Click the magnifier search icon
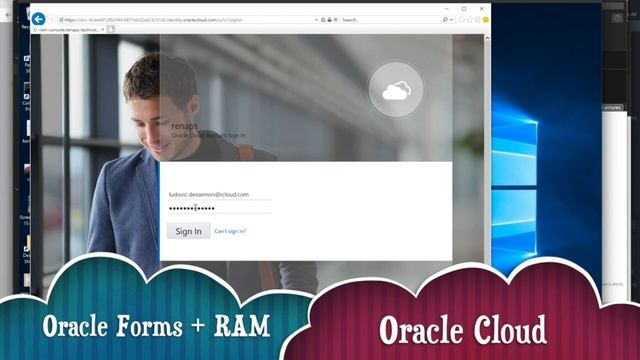Screen dimensions: 640x360 [445, 20]
